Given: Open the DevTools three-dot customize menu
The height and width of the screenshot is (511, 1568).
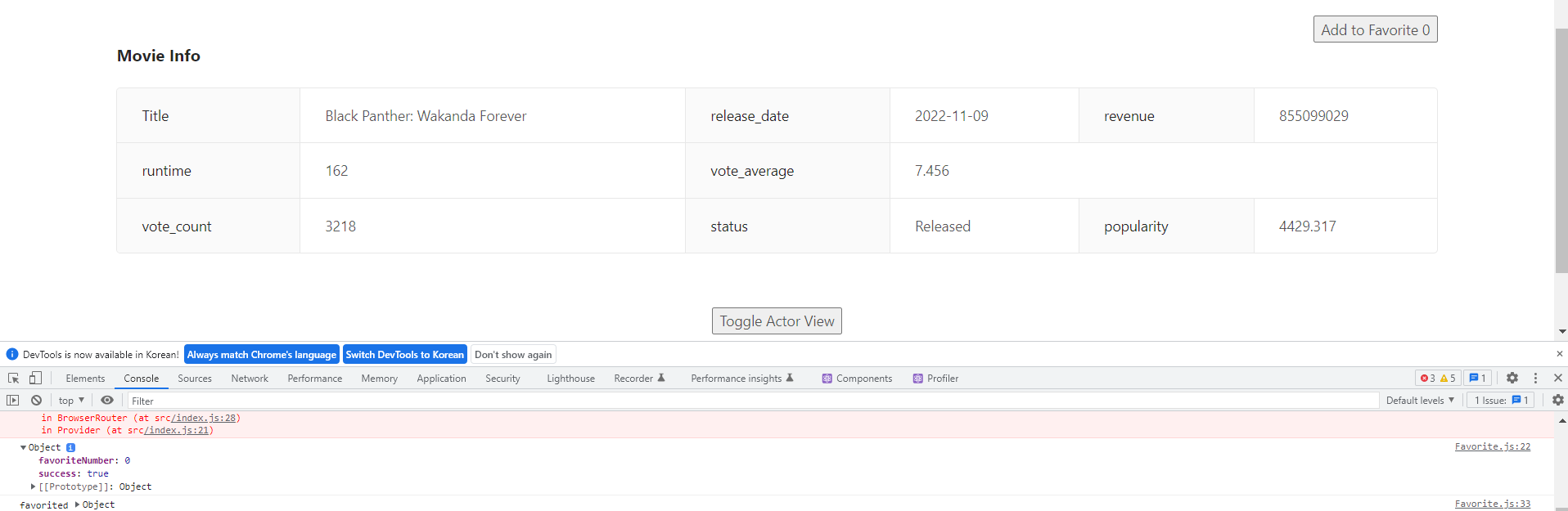Looking at the screenshot, I should pos(1535,378).
